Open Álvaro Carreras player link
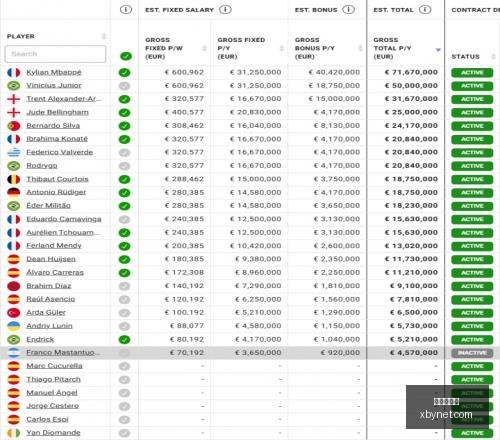 [55, 273]
